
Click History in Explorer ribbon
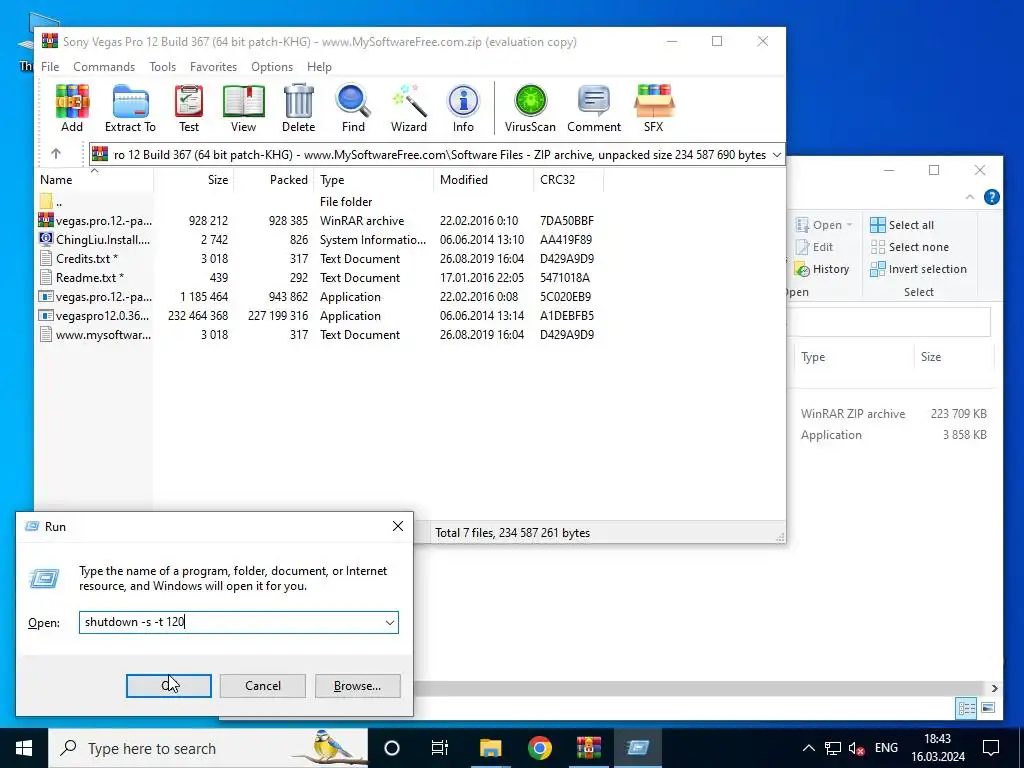pos(822,269)
